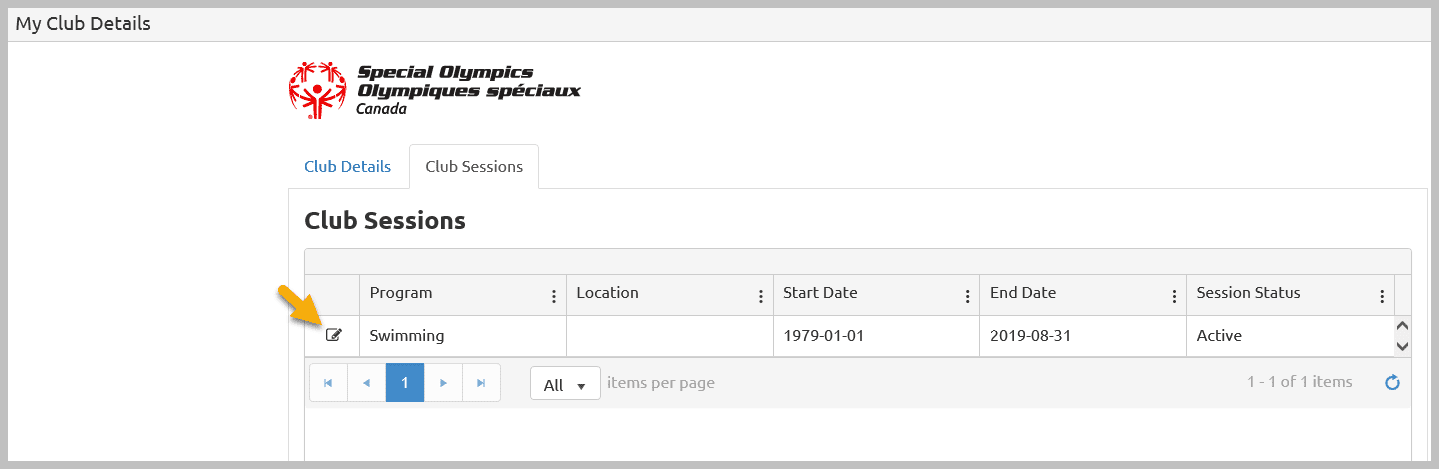
Task: Go to the previous page
Action: tap(366, 383)
